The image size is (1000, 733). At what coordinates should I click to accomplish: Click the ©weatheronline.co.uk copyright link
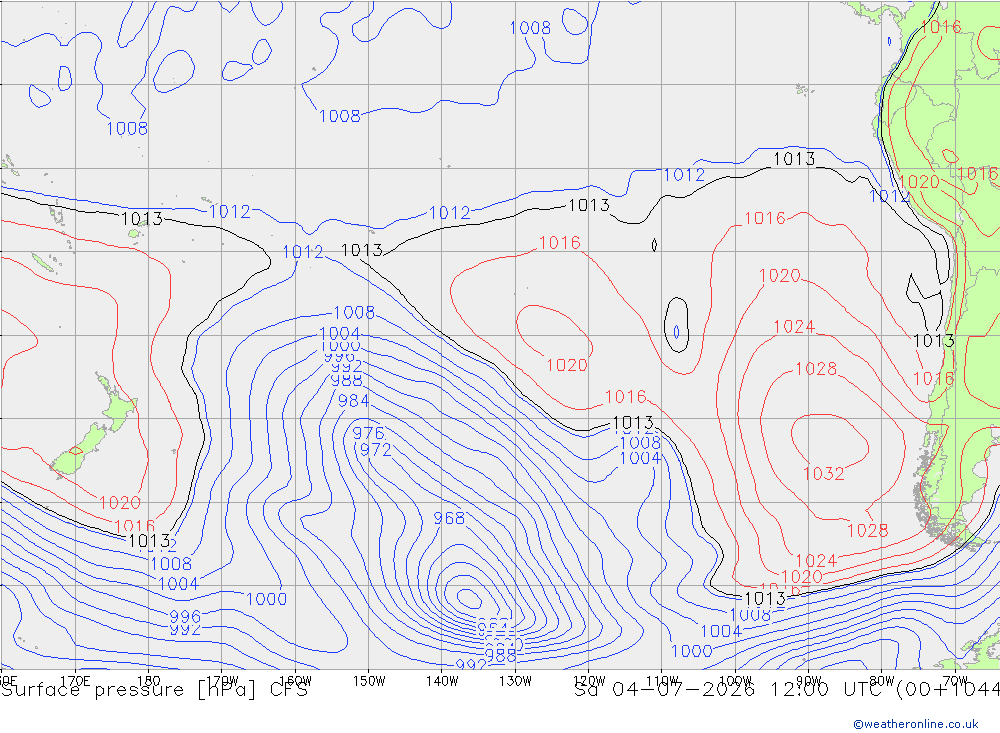915,724
